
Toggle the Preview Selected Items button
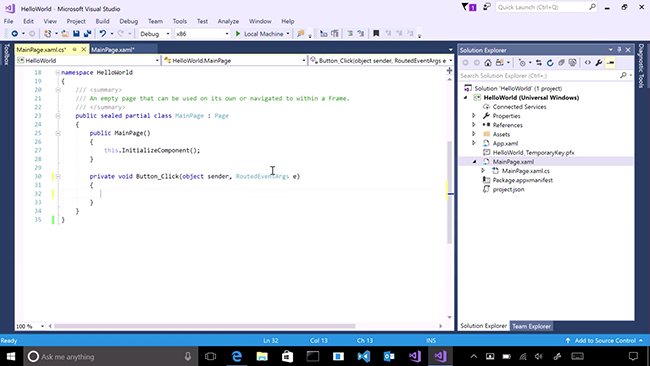tap(610, 63)
